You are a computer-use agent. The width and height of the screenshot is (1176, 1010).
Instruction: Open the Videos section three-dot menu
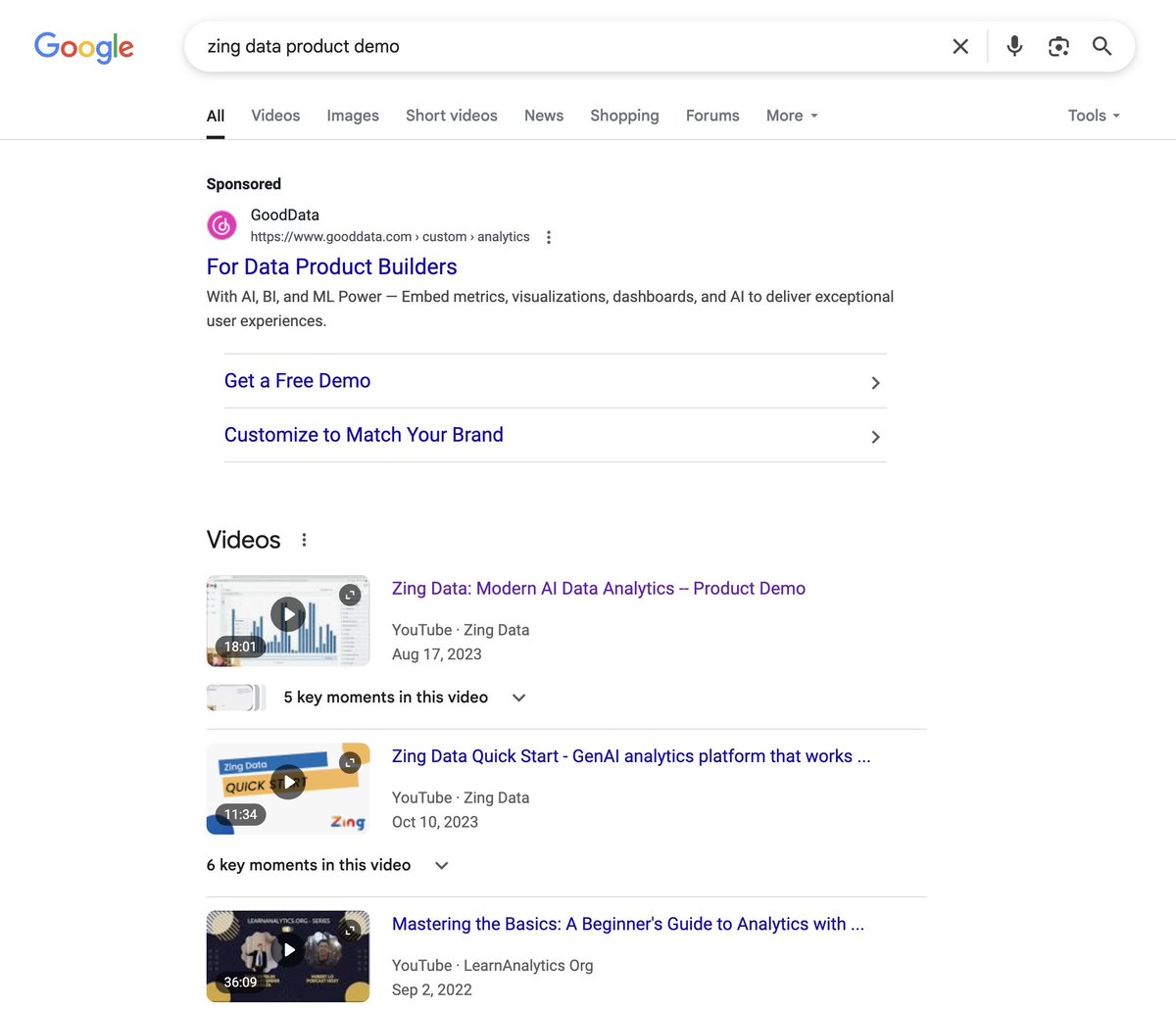[x=304, y=540]
